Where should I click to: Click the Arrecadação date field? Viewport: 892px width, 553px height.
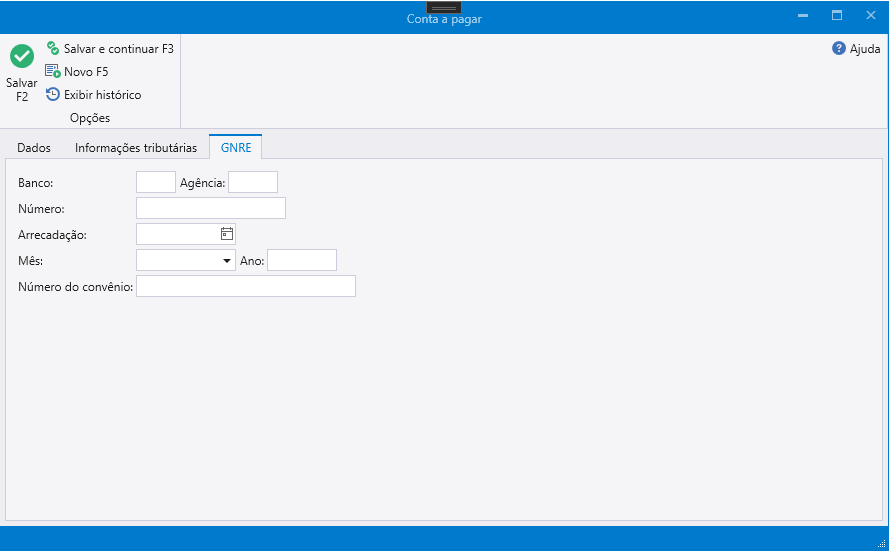(x=177, y=234)
